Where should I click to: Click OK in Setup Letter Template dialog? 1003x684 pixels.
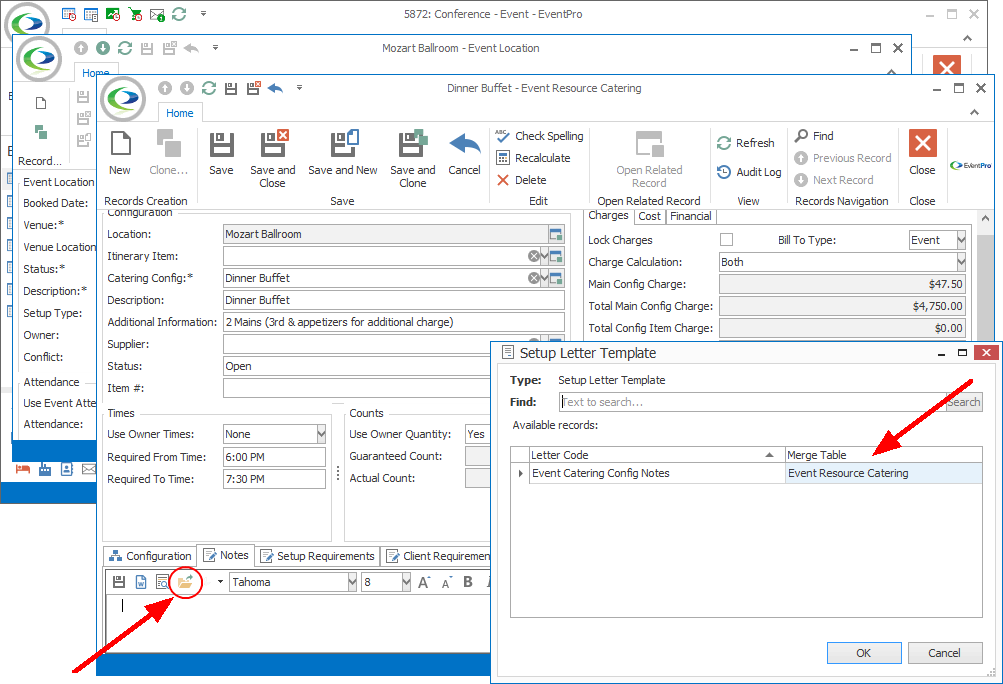[x=864, y=653]
